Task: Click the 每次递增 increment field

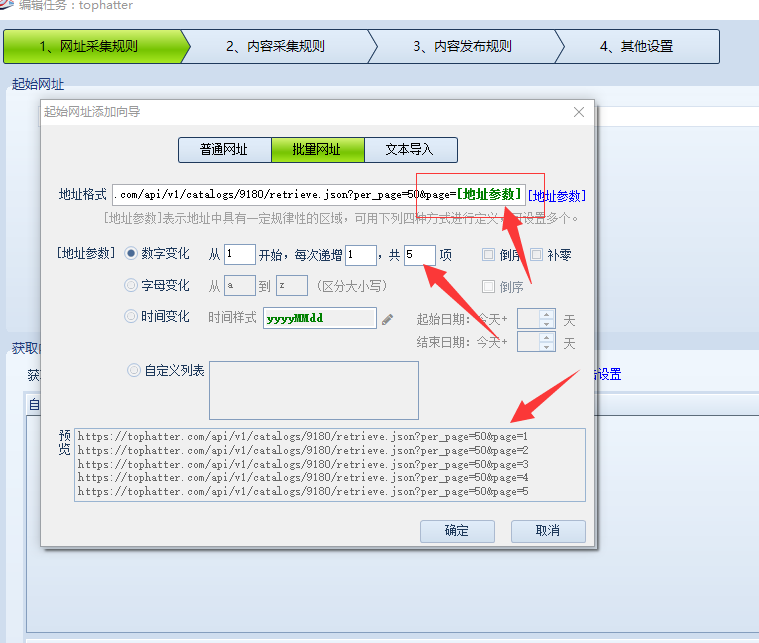Action: pos(361,255)
